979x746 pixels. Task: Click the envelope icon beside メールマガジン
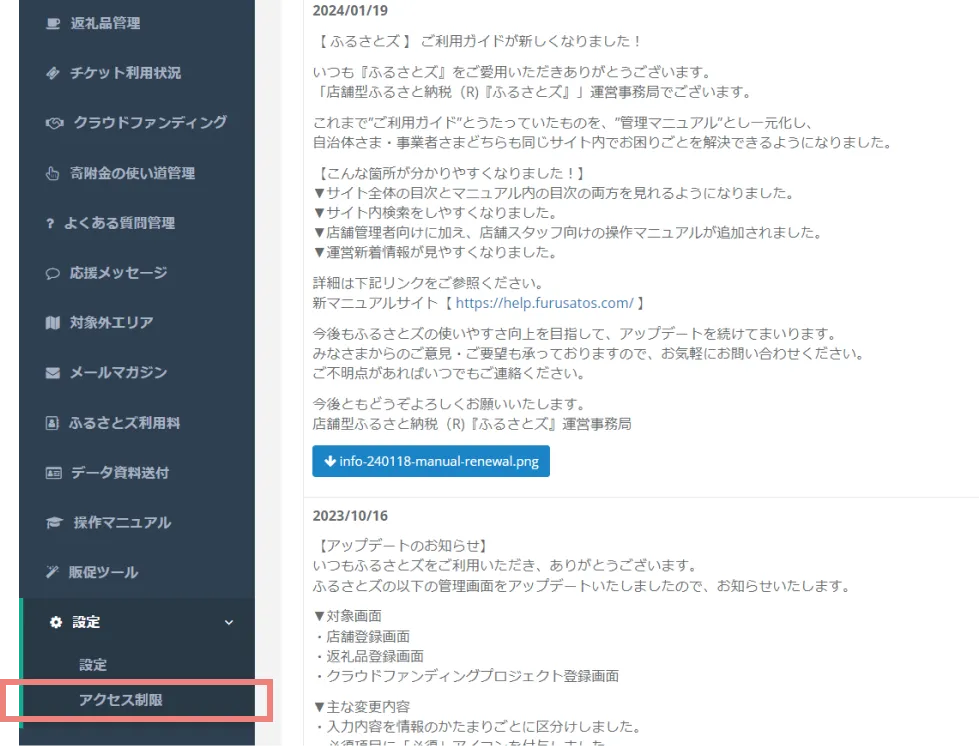[x=53, y=373]
